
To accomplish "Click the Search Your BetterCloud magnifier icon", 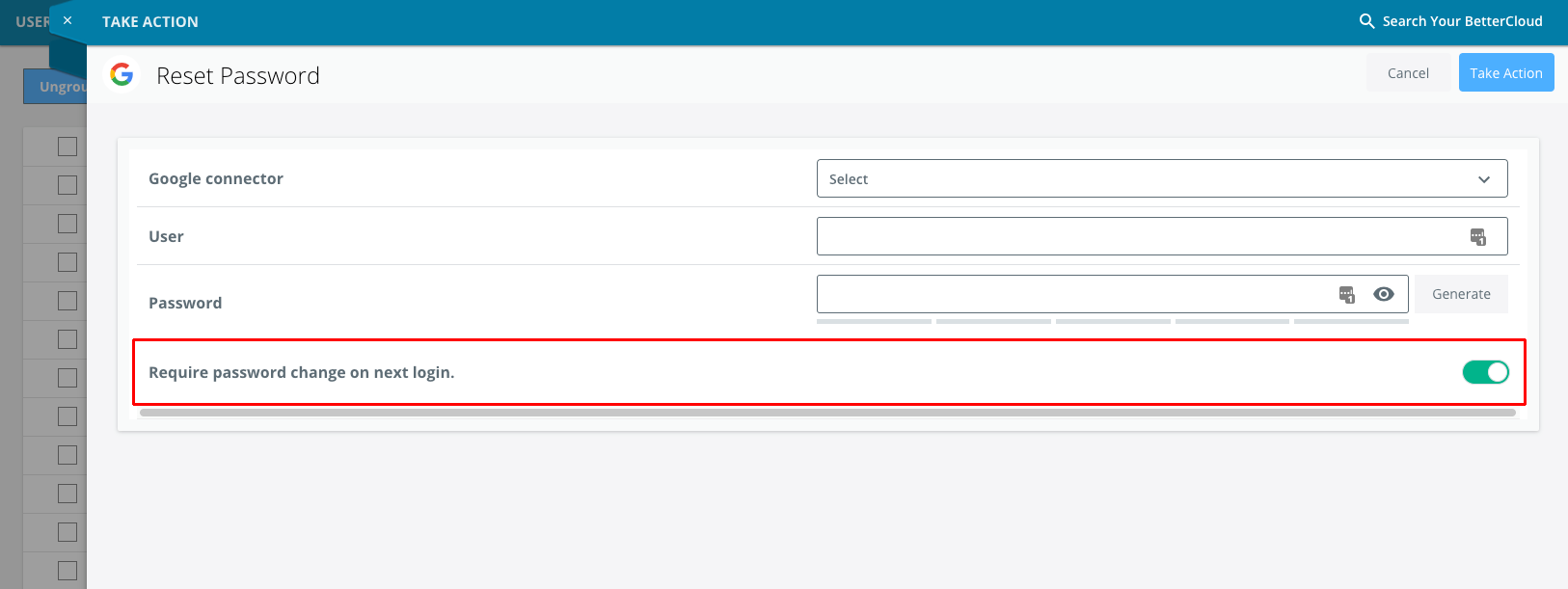I will 1366,21.
